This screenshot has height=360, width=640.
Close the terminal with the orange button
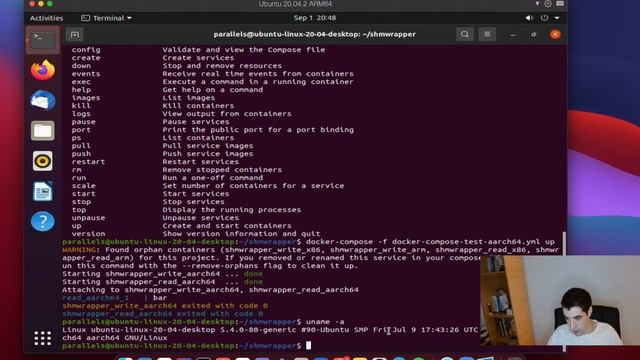point(555,34)
